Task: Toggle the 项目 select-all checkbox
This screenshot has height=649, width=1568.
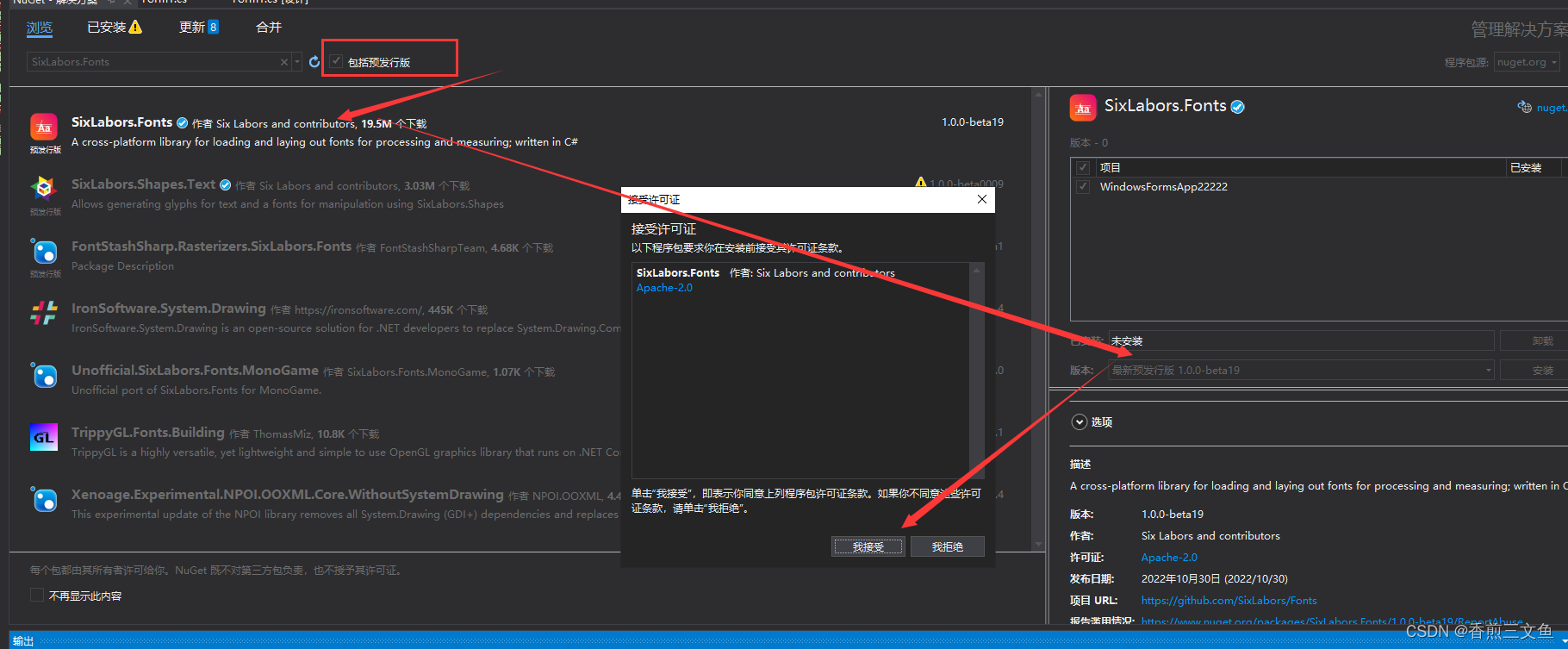Action: coord(1083,167)
